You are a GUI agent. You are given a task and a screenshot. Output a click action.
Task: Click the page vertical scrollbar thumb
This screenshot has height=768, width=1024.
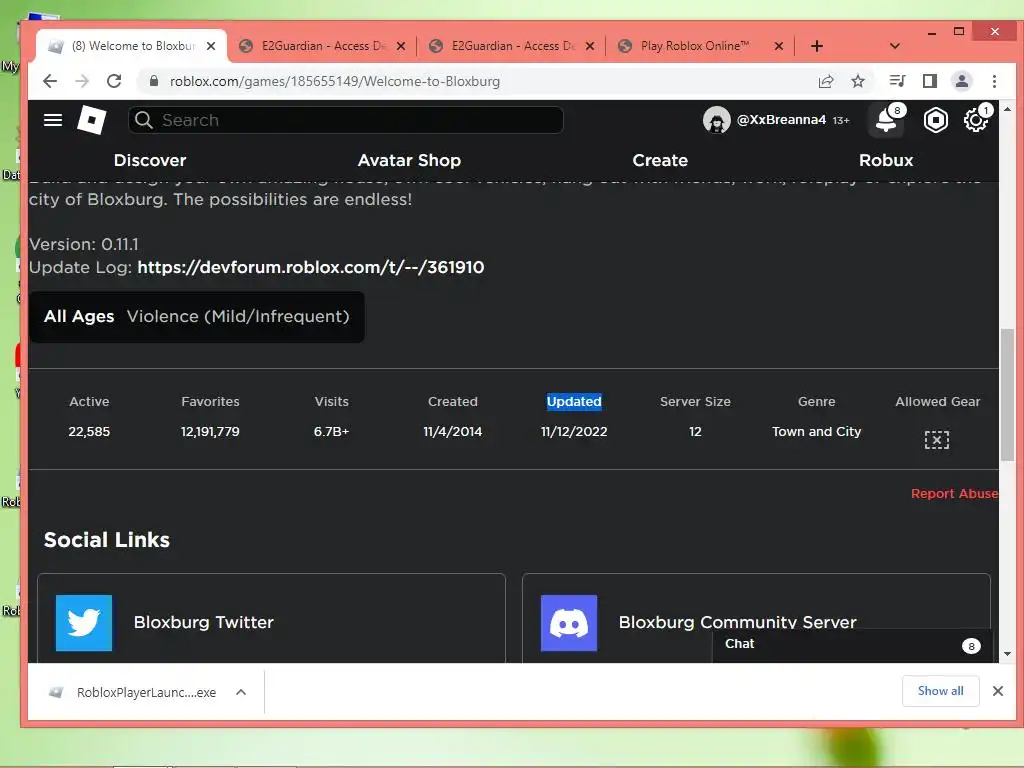[1007, 395]
